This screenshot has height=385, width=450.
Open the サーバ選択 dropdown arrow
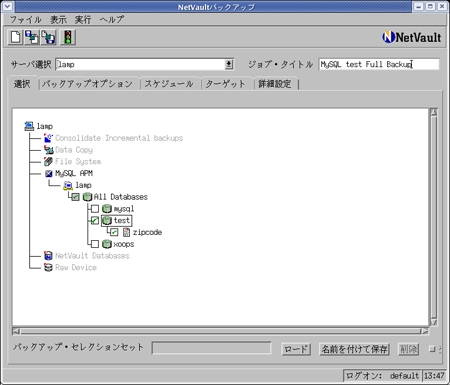coord(229,64)
